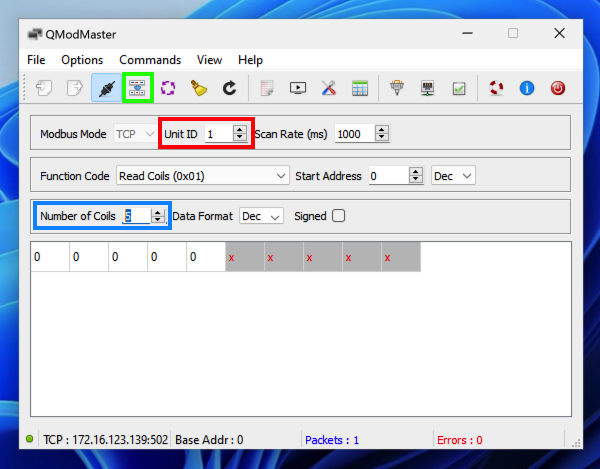Increase the Number of Coils value
The width and height of the screenshot is (600, 469).
[158, 212]
